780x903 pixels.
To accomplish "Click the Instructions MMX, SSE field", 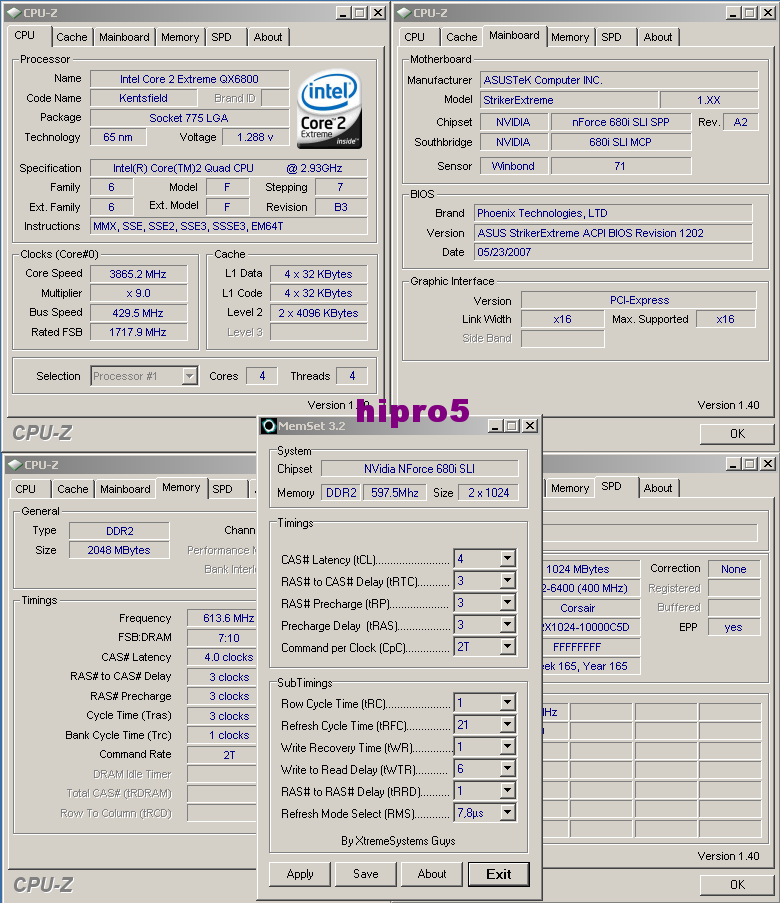I will 229,226.
